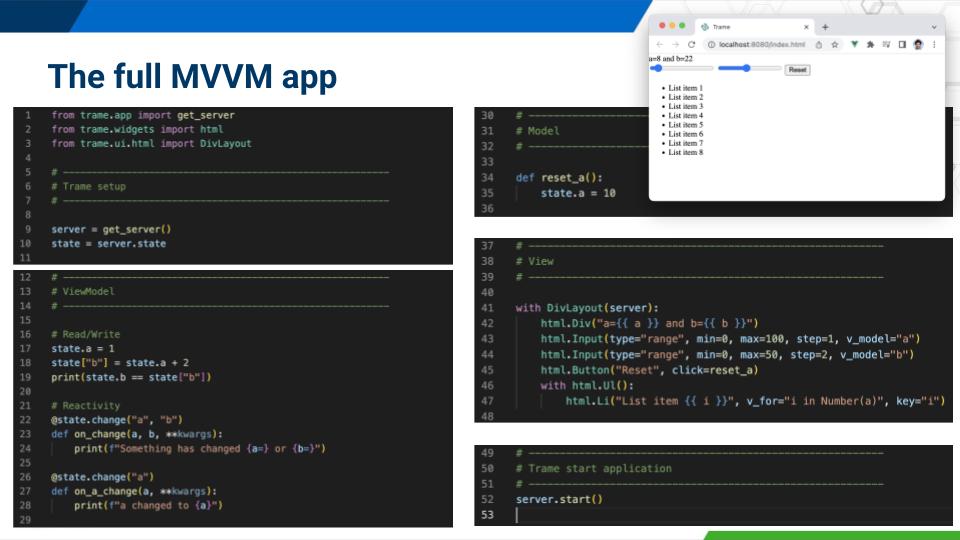Click the first range slider for a
Viewport: 960px width, 540px height.
click(682, 69)
